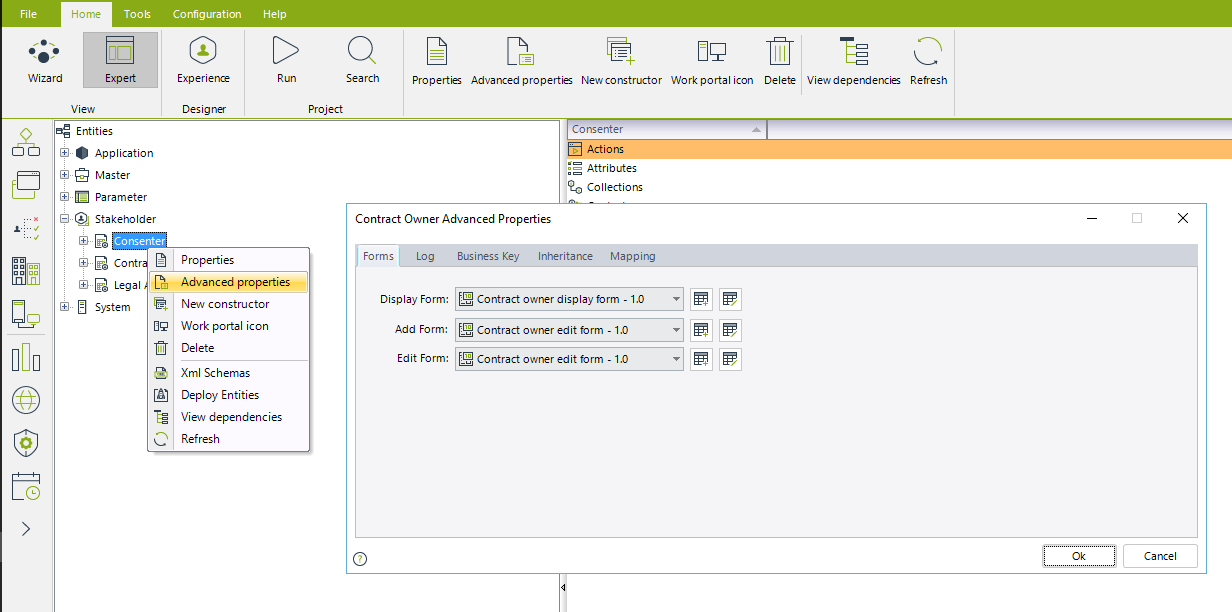Image resolution: width=1232 pixels, height=612 pixels.
Task: Open the Processes module in left sidebar
Action: (x=26, y=142)
